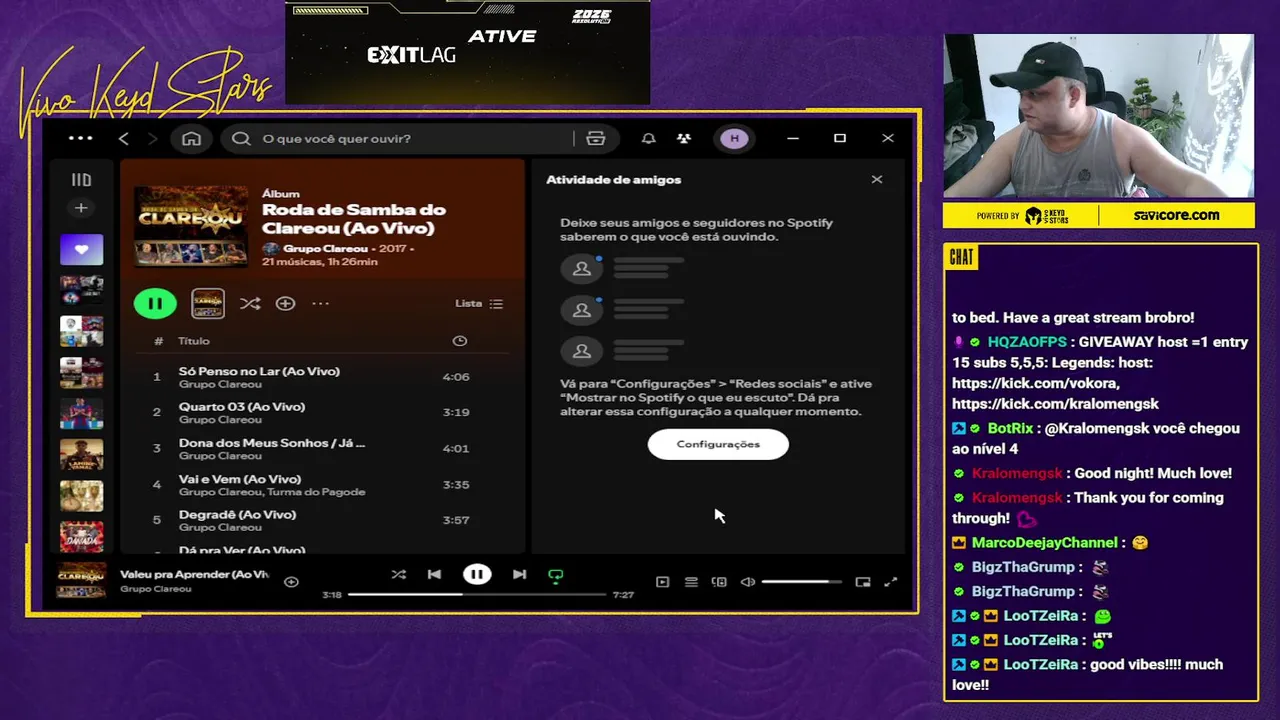Image resolution: width=1280 pixels, height=720 pixels.
Task: Toggle the green repeat button
Action: [556, 575]
